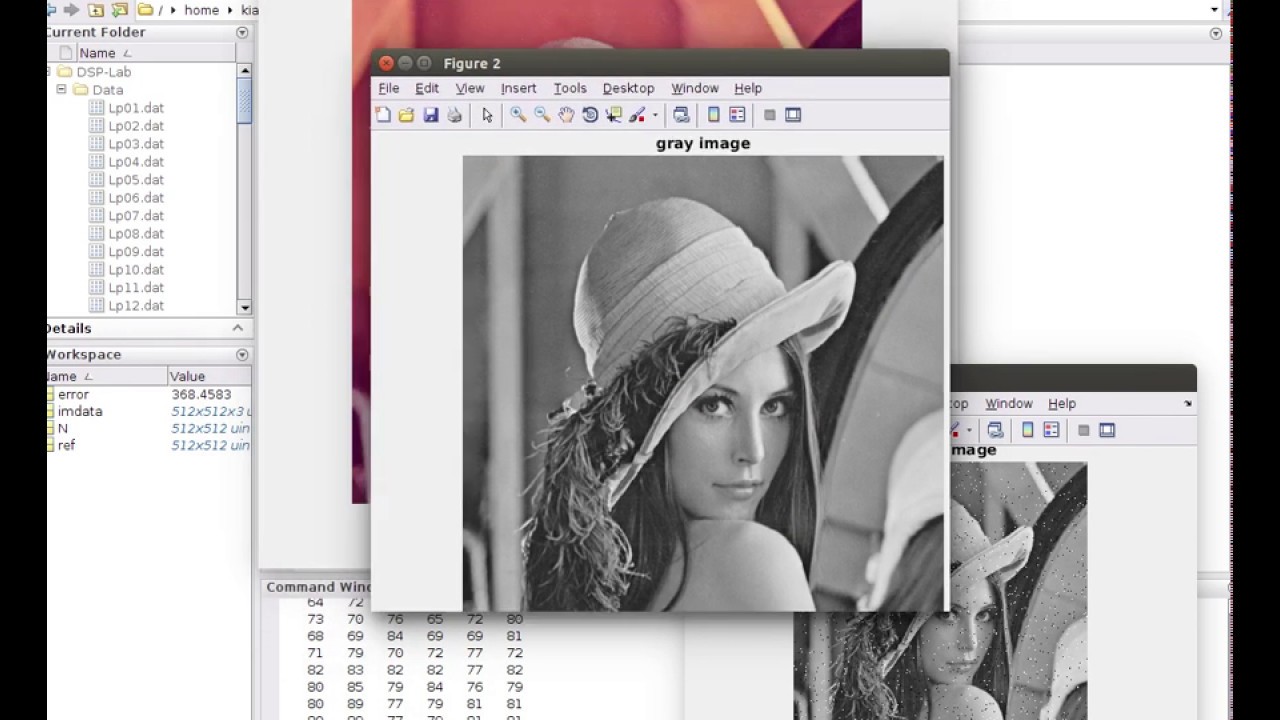Viewport: 1280px width, 720px height.
Task: Click Link Plot icon in Figure 2
Action: pyautogui.click(x=681, y=115)
